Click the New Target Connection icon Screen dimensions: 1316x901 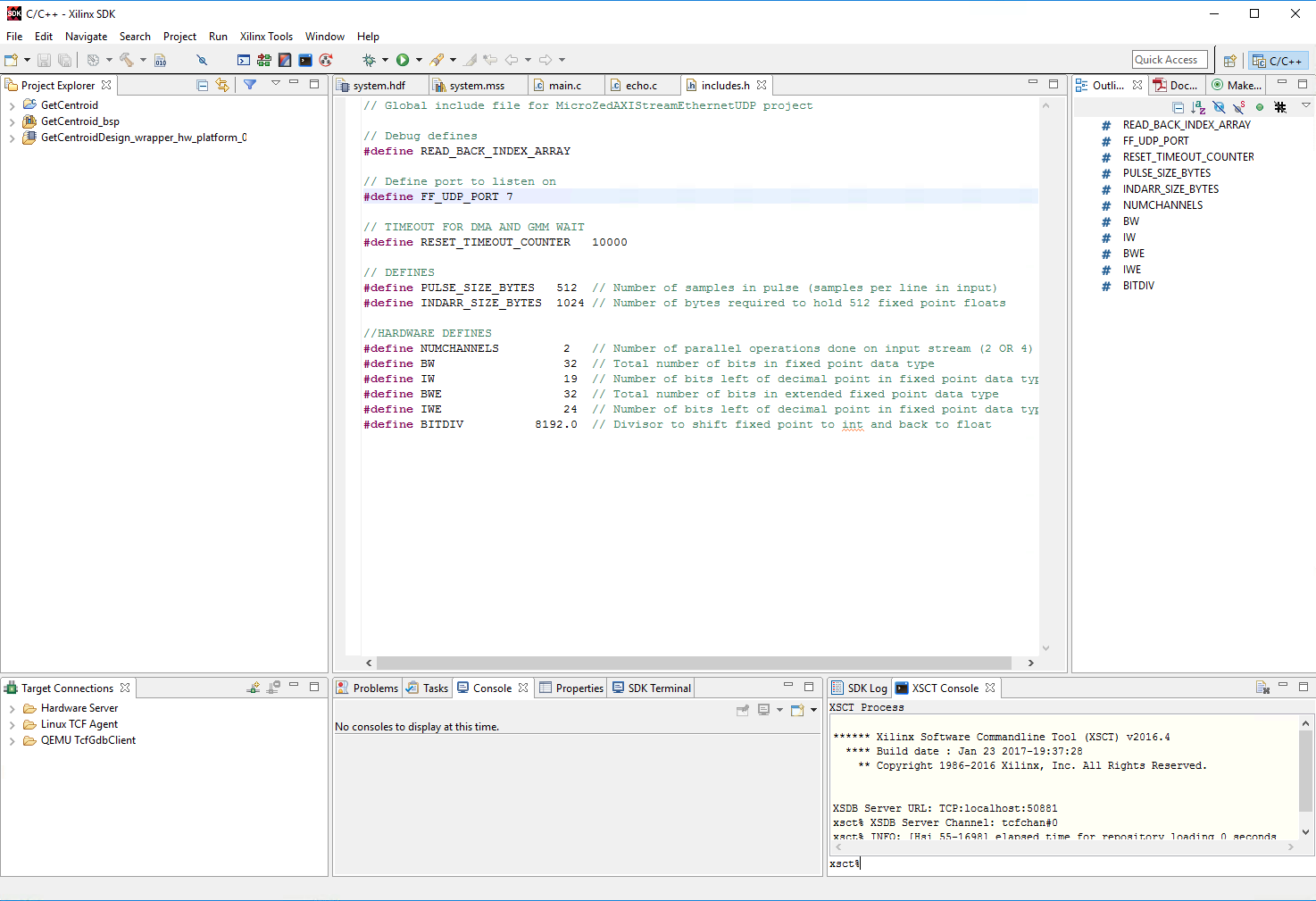pos(254,688)
